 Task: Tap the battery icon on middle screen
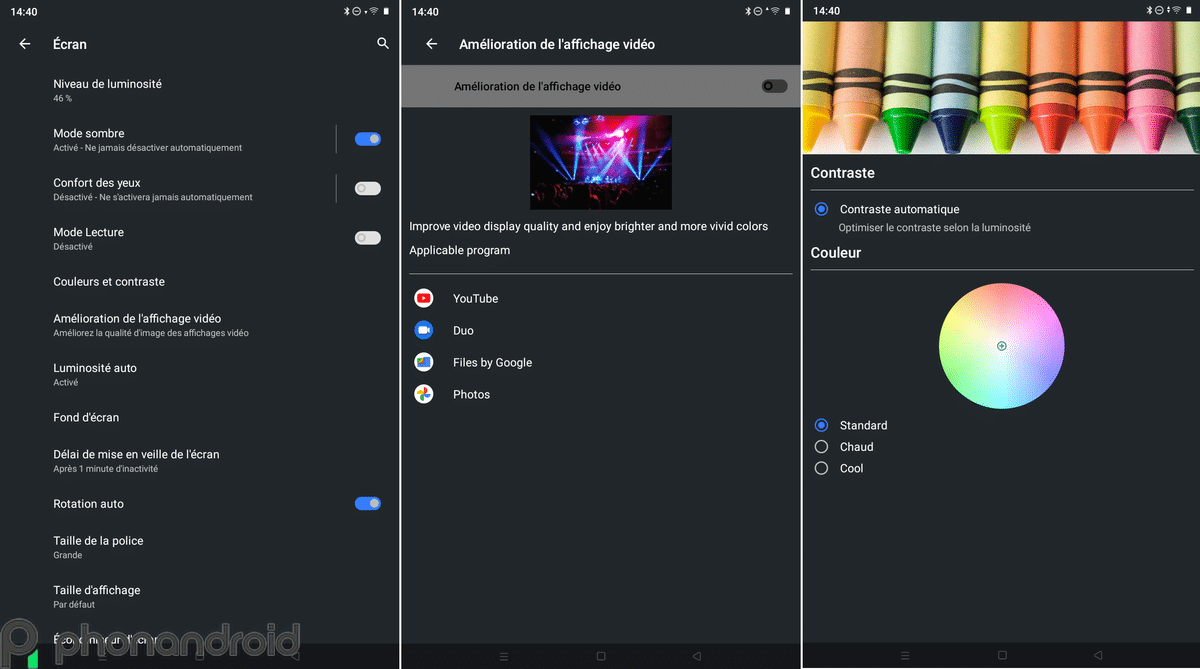(x=786, y=11)
